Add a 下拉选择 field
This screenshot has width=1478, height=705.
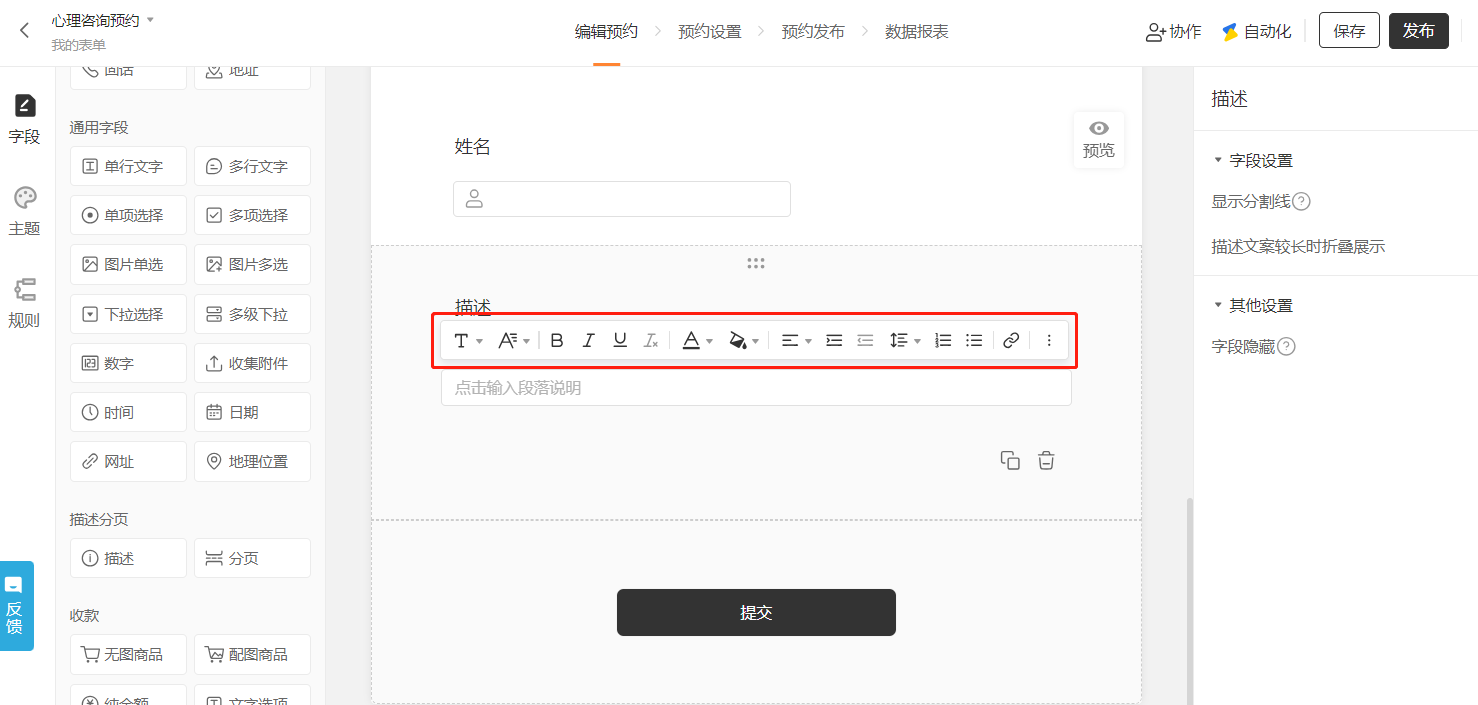point(128,314)
